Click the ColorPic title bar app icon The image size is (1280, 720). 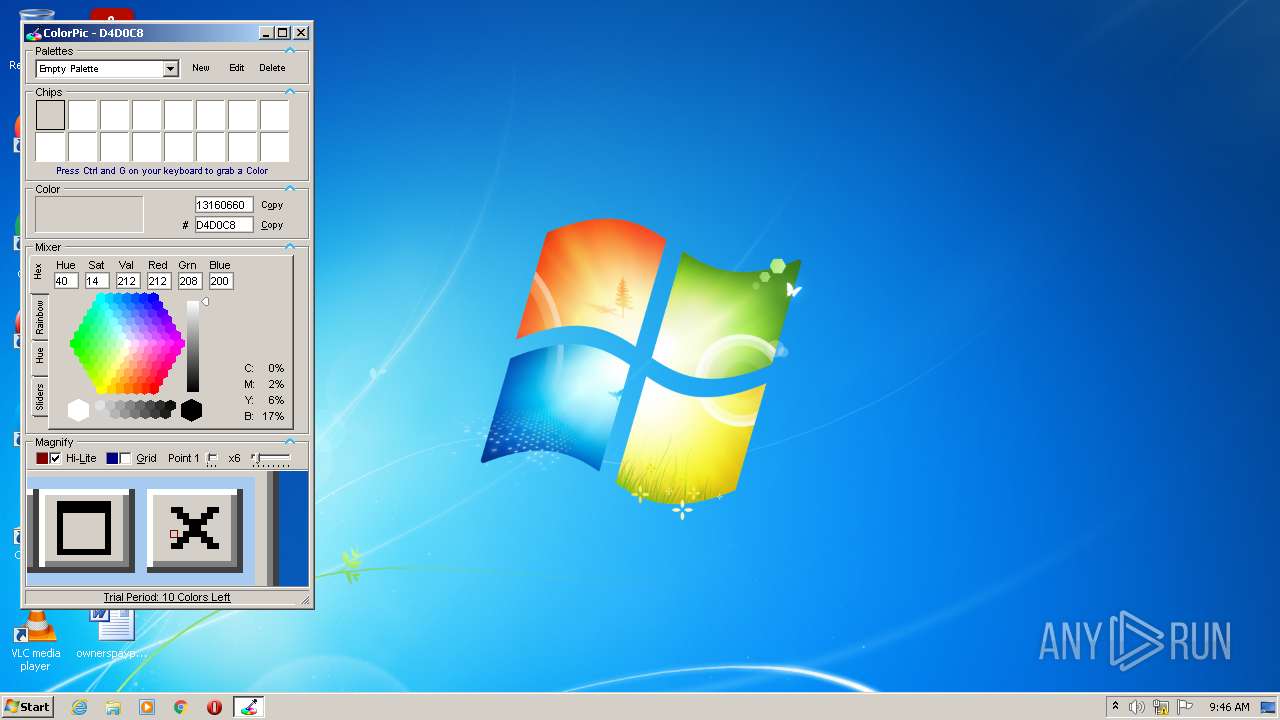[x=34, y=33]
